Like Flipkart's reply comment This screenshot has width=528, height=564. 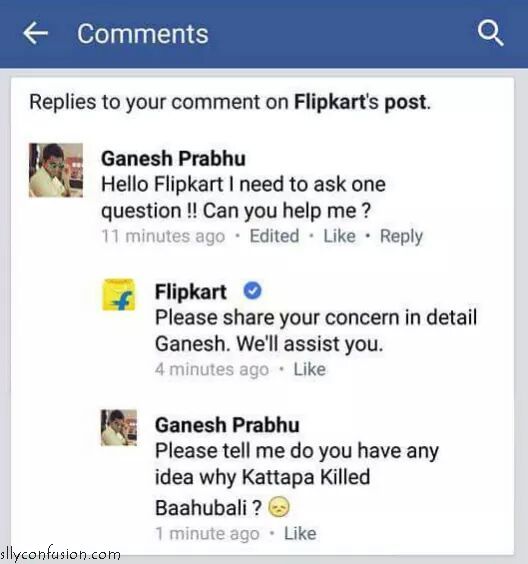coord(310,369)
